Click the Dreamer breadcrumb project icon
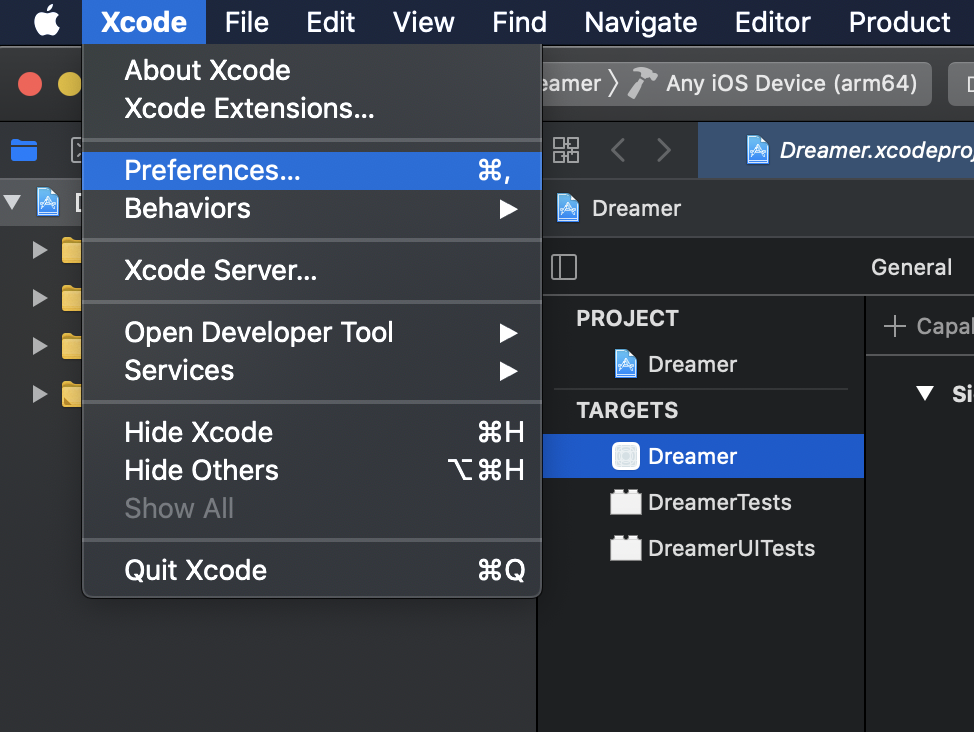Viewport: 974px width, 732px height. (567, 208)
